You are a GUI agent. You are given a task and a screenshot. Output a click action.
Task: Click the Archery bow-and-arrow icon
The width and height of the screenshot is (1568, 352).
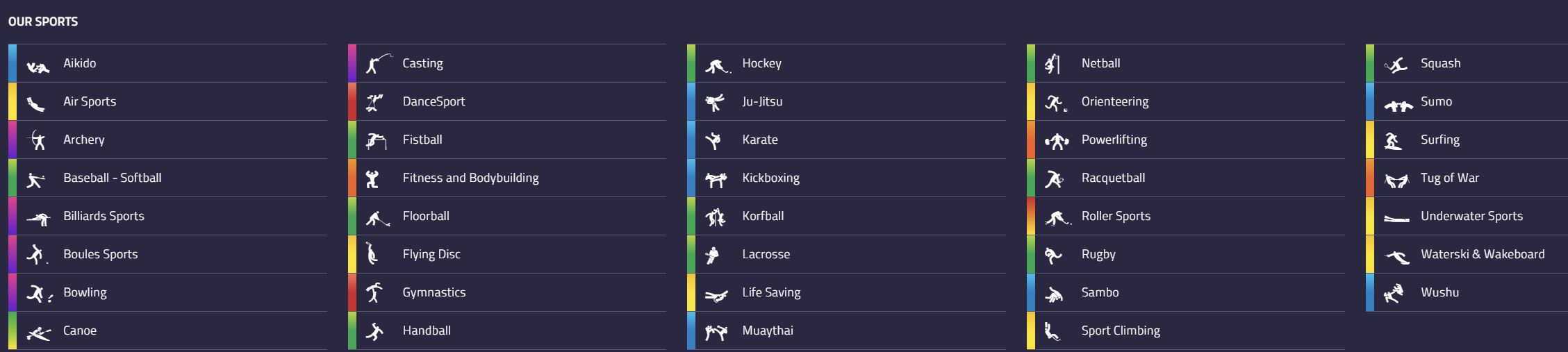pyautogui.click(x=38, y=140)
